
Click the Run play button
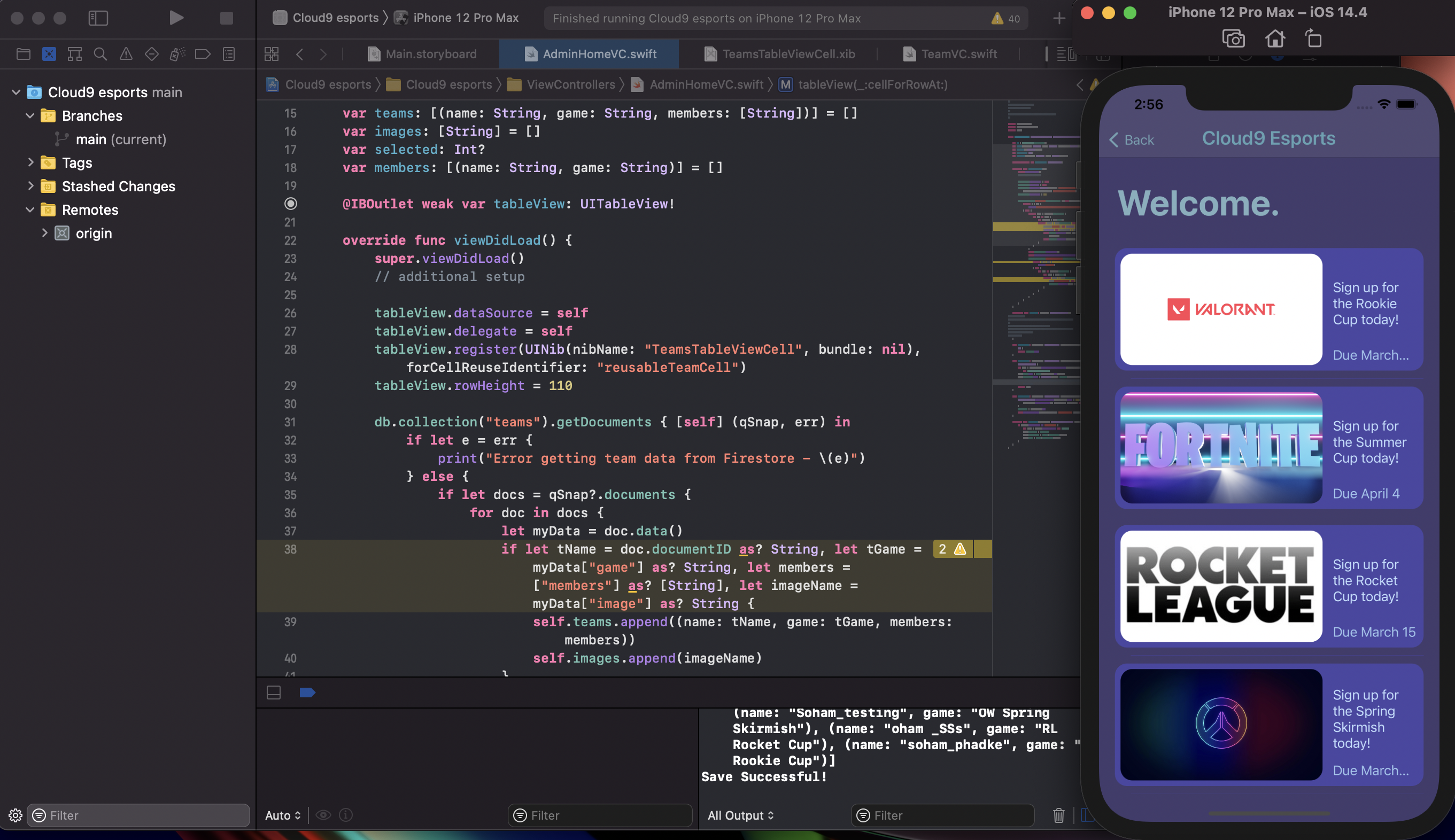[176, 18]
